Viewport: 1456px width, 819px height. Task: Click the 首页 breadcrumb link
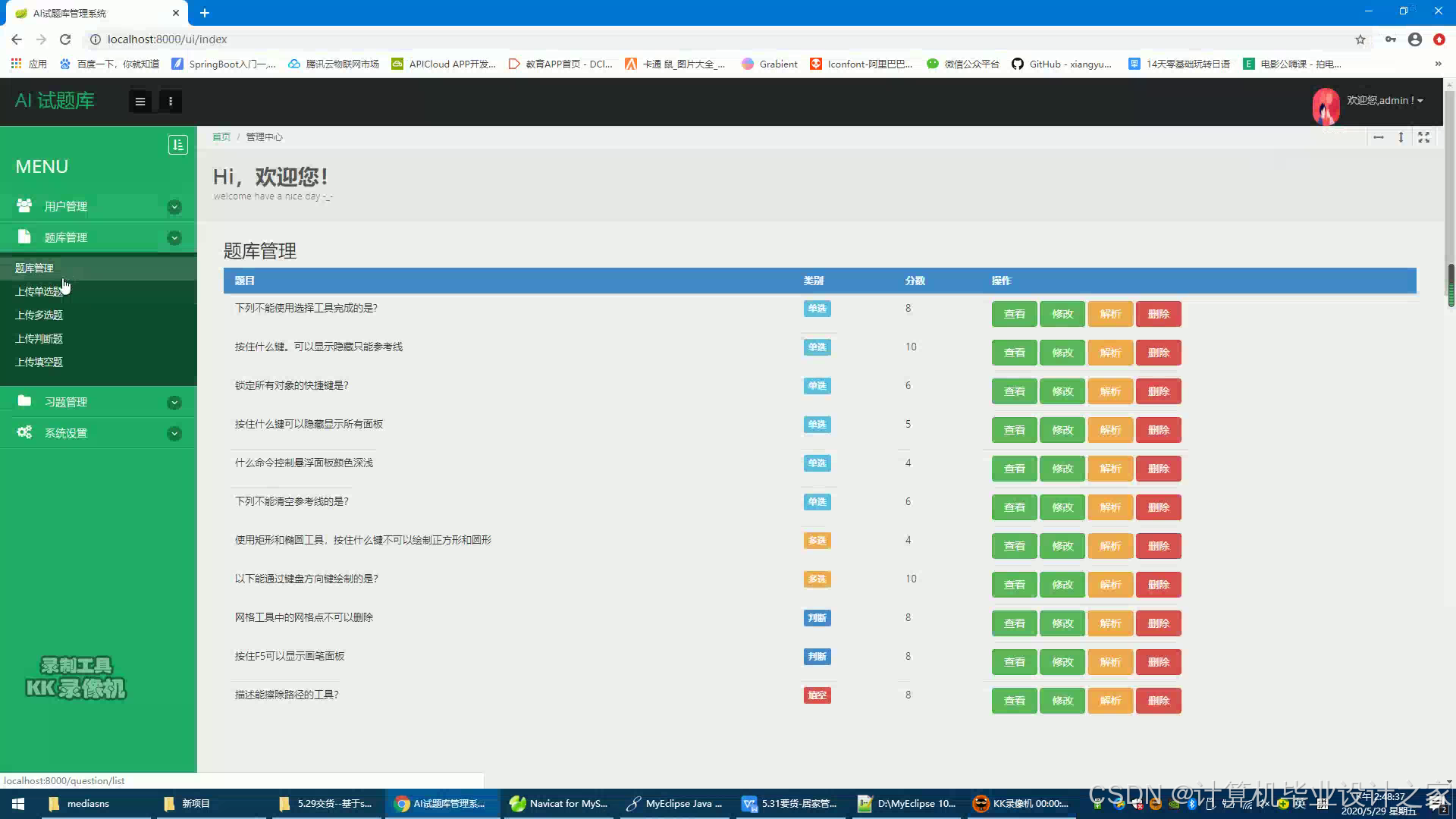coord(221,137)
